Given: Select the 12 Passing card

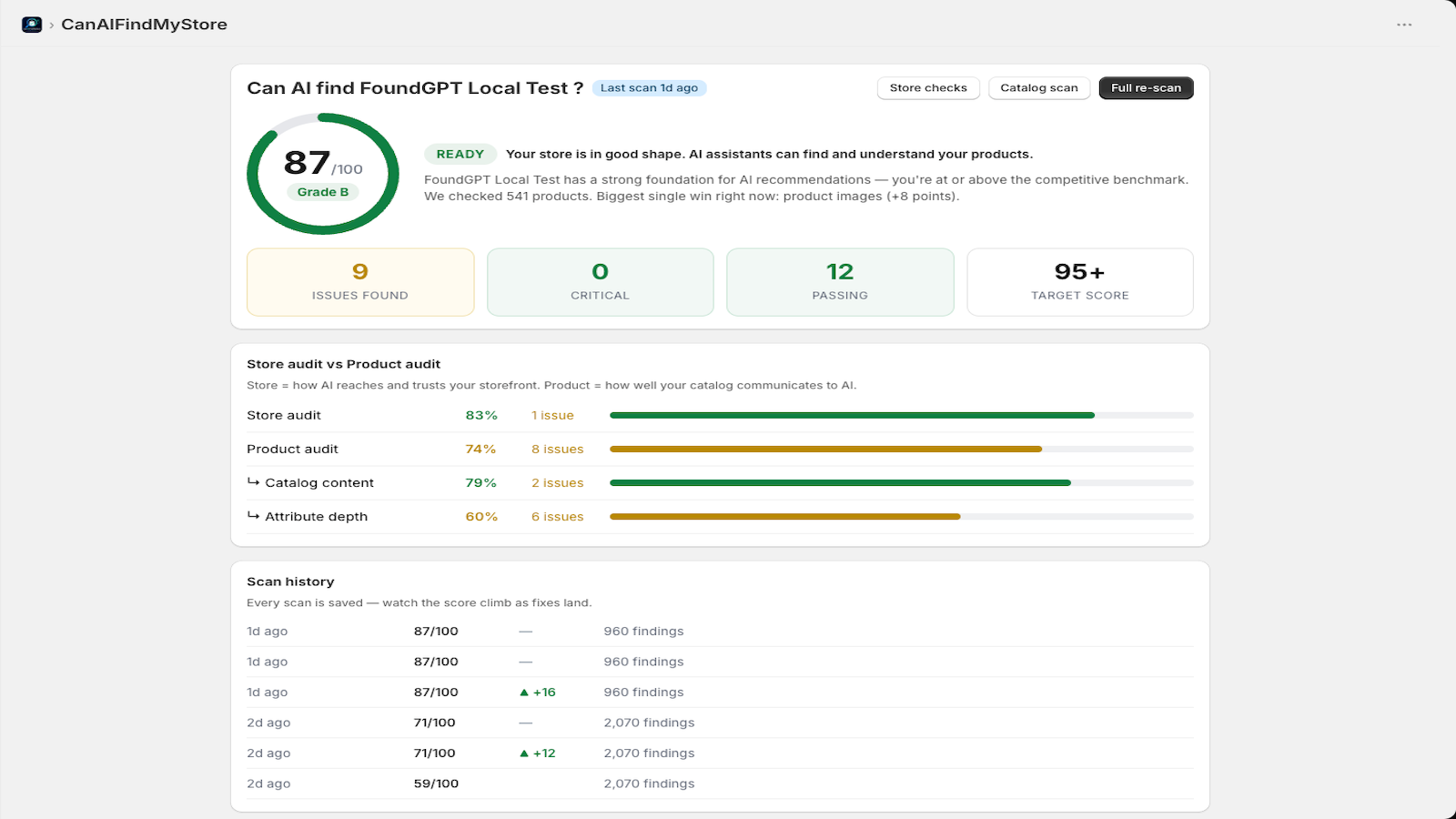Looking at the screenshot, I should click(x=840, y=282).
